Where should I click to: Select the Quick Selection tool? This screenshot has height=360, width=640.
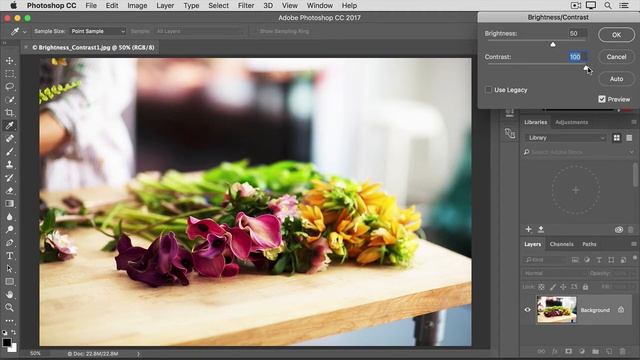click(9, 100)
